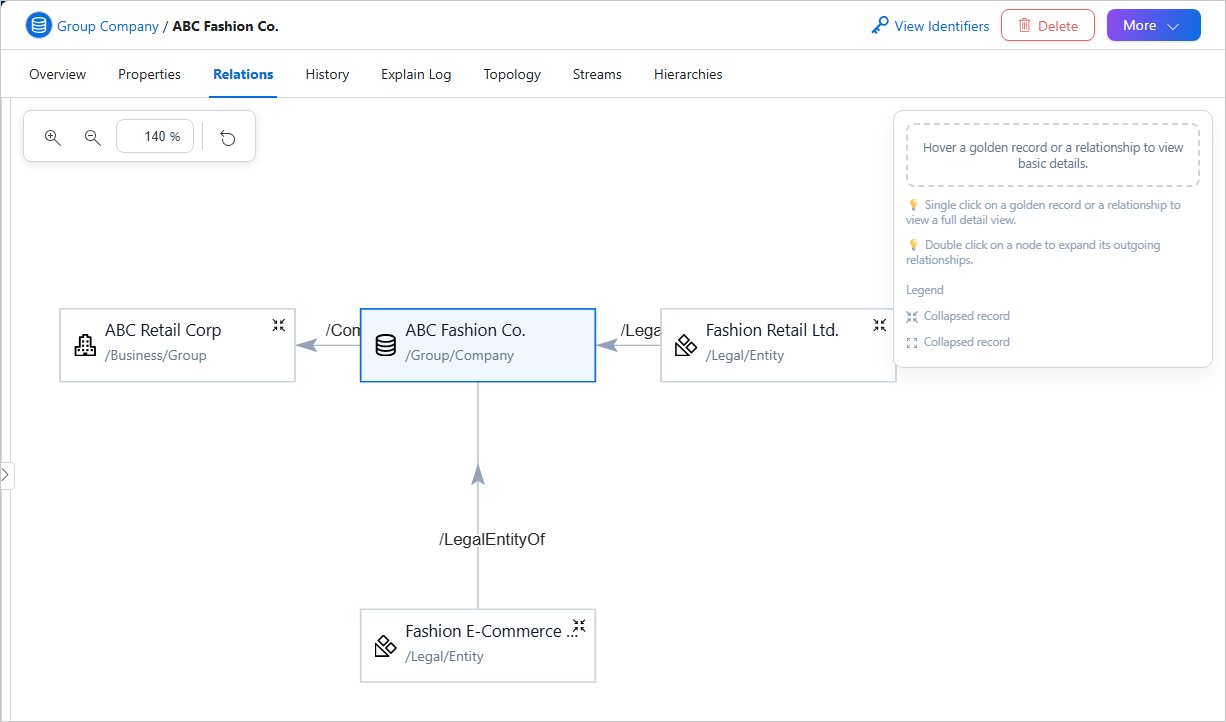Click the Group Company database icon in the breadcrumb

tap(39, 26)
